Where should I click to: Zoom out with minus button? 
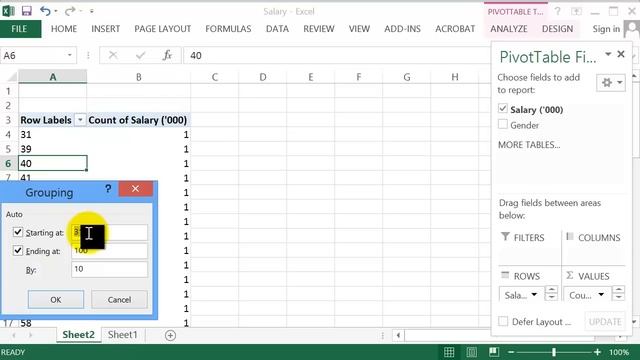[x=511, y=352]
